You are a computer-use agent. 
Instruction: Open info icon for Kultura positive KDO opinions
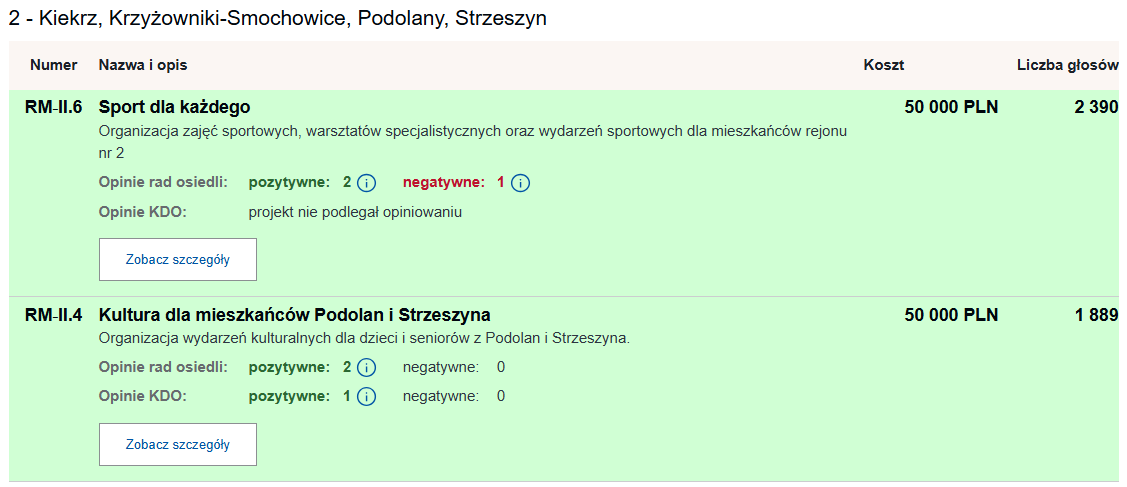(366, 396)
